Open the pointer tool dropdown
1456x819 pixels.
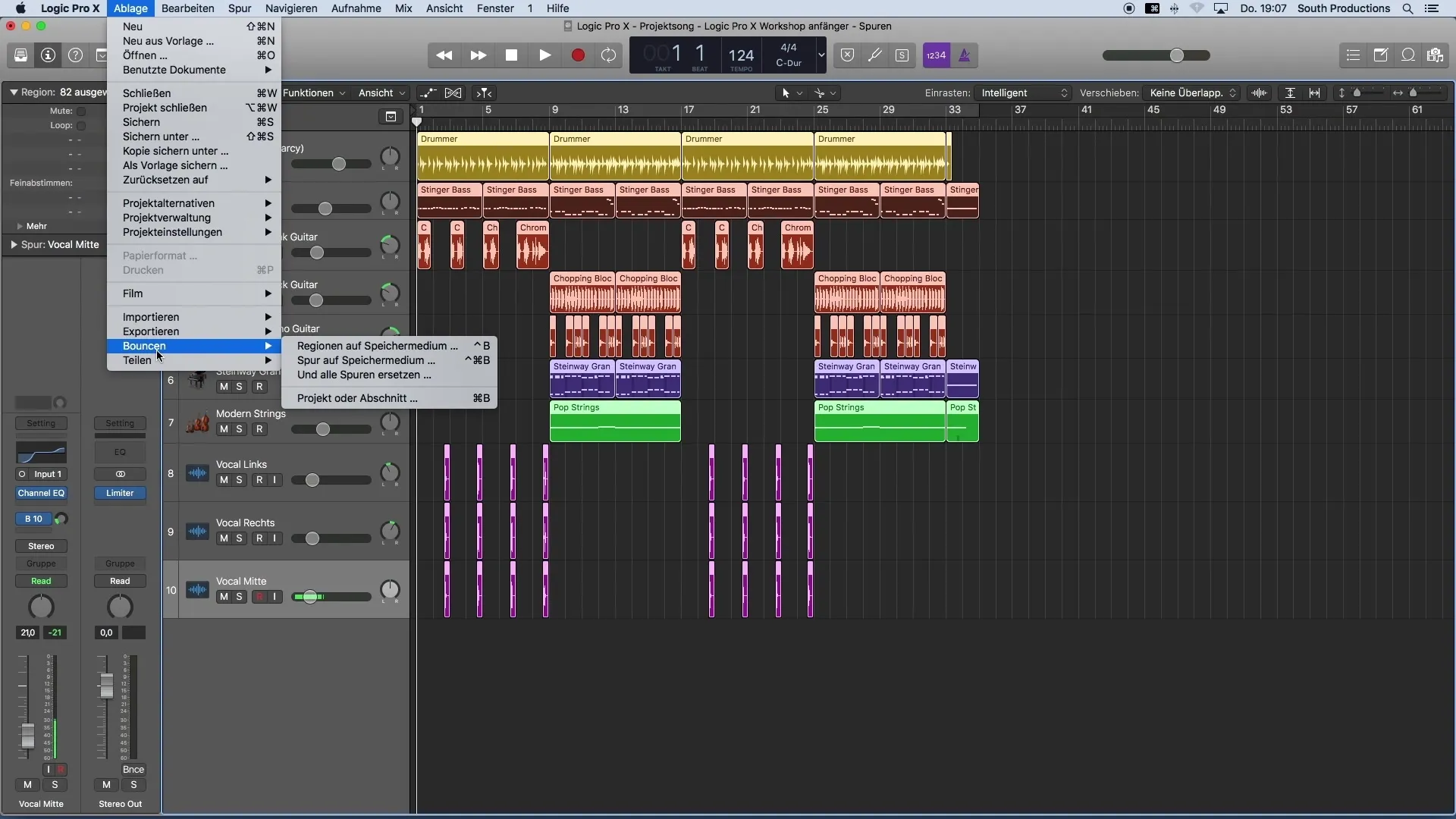click(792, 93)
